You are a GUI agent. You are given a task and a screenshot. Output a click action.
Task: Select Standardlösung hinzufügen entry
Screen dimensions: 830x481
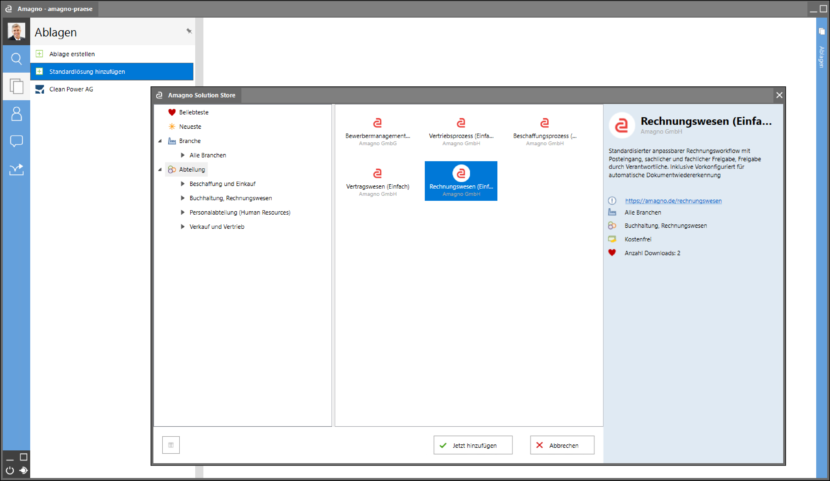tap(112, 71)
